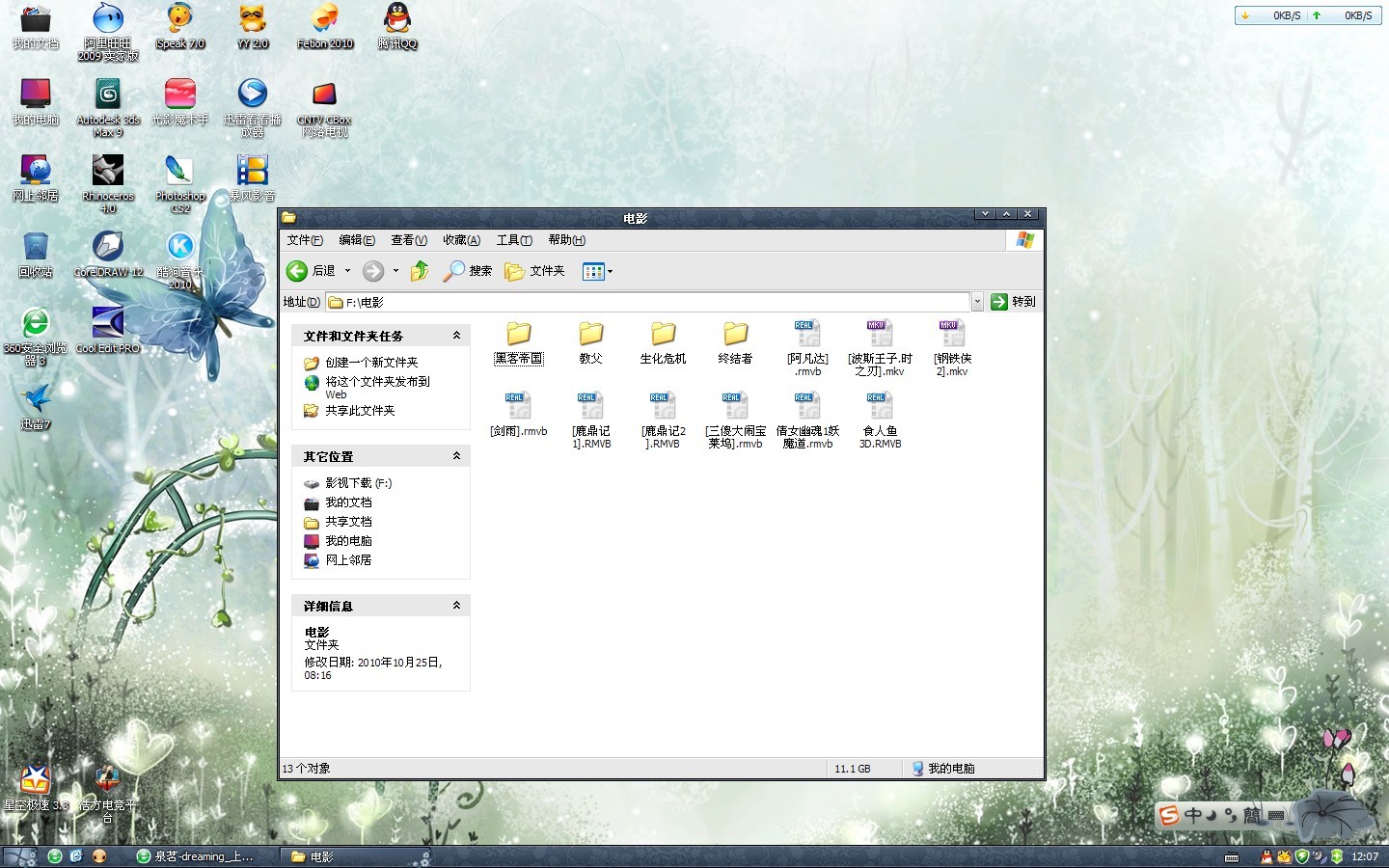Collapse the File and Folder Tasks panel
1389x868 pixels.
click(x=456, y=336)
